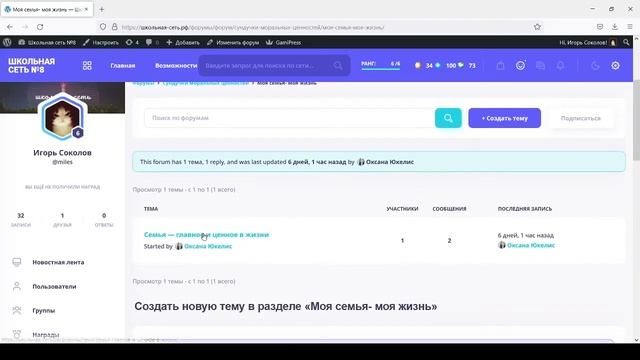
Task: Click the 'Группы' sidebar icon
Action: 17,311
